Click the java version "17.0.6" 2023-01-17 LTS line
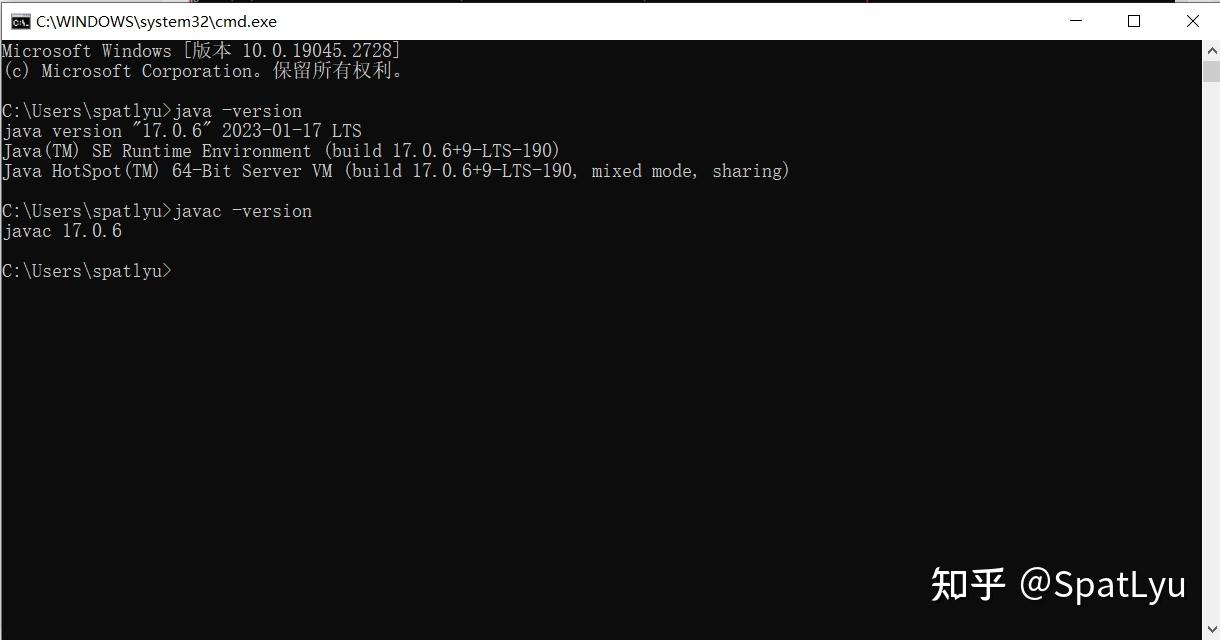The image size is (1220, 640). click(182, 131)
